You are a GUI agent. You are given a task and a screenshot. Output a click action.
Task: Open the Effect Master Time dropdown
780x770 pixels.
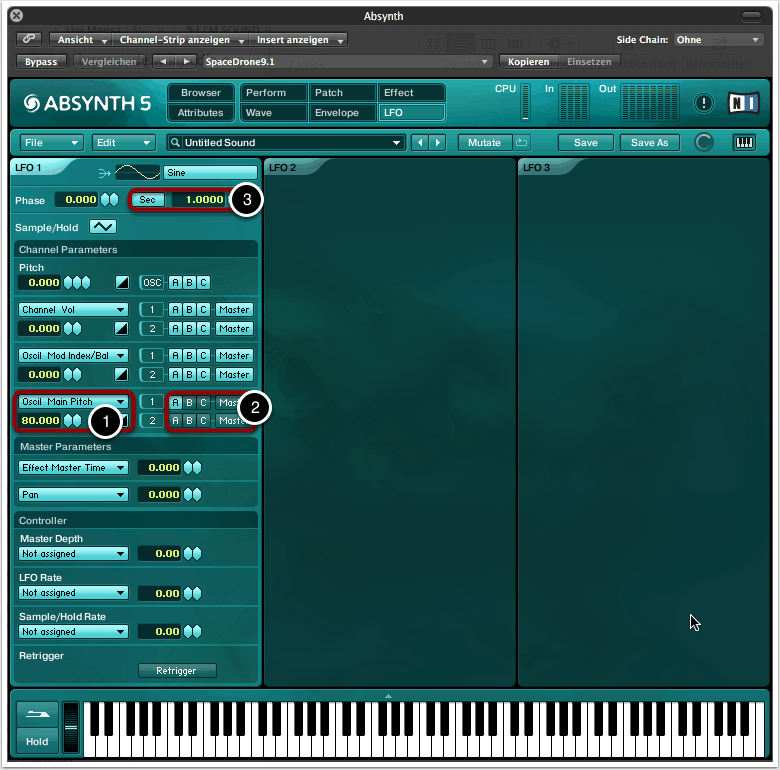73,467
